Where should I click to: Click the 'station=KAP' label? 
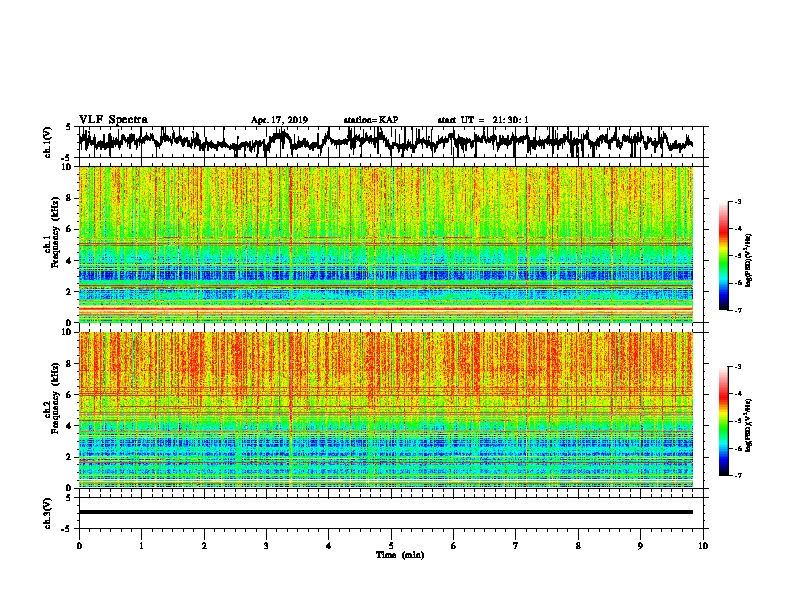371,120
